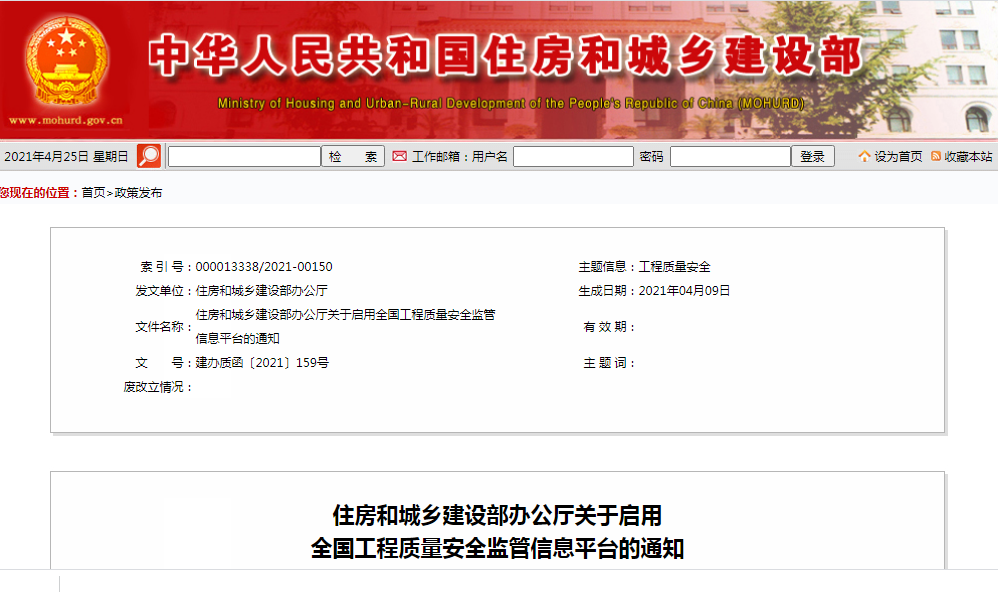Click the orange feed icon beside 收藏本站

pos(936,157)
